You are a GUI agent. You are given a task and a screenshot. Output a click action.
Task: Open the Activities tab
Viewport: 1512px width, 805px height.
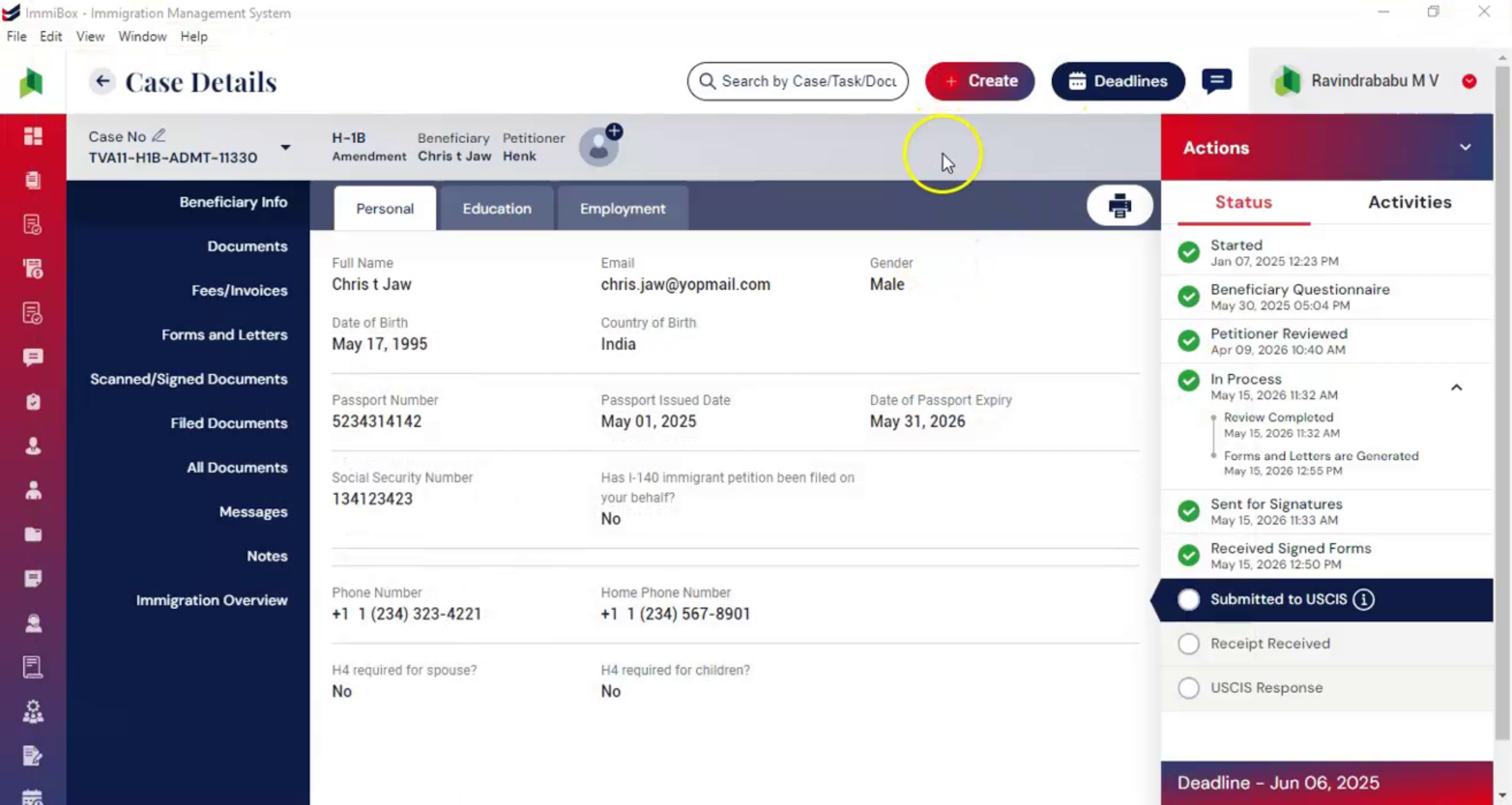pyautogui.click(x=1410, y=202)
